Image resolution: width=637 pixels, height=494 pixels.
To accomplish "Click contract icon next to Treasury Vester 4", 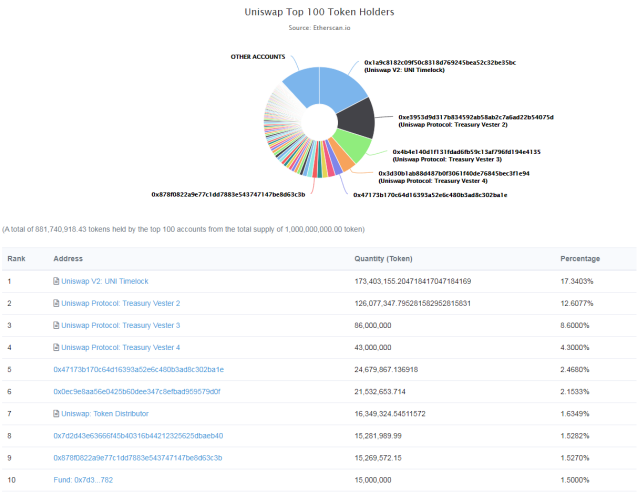I will [x=56, y=347].
